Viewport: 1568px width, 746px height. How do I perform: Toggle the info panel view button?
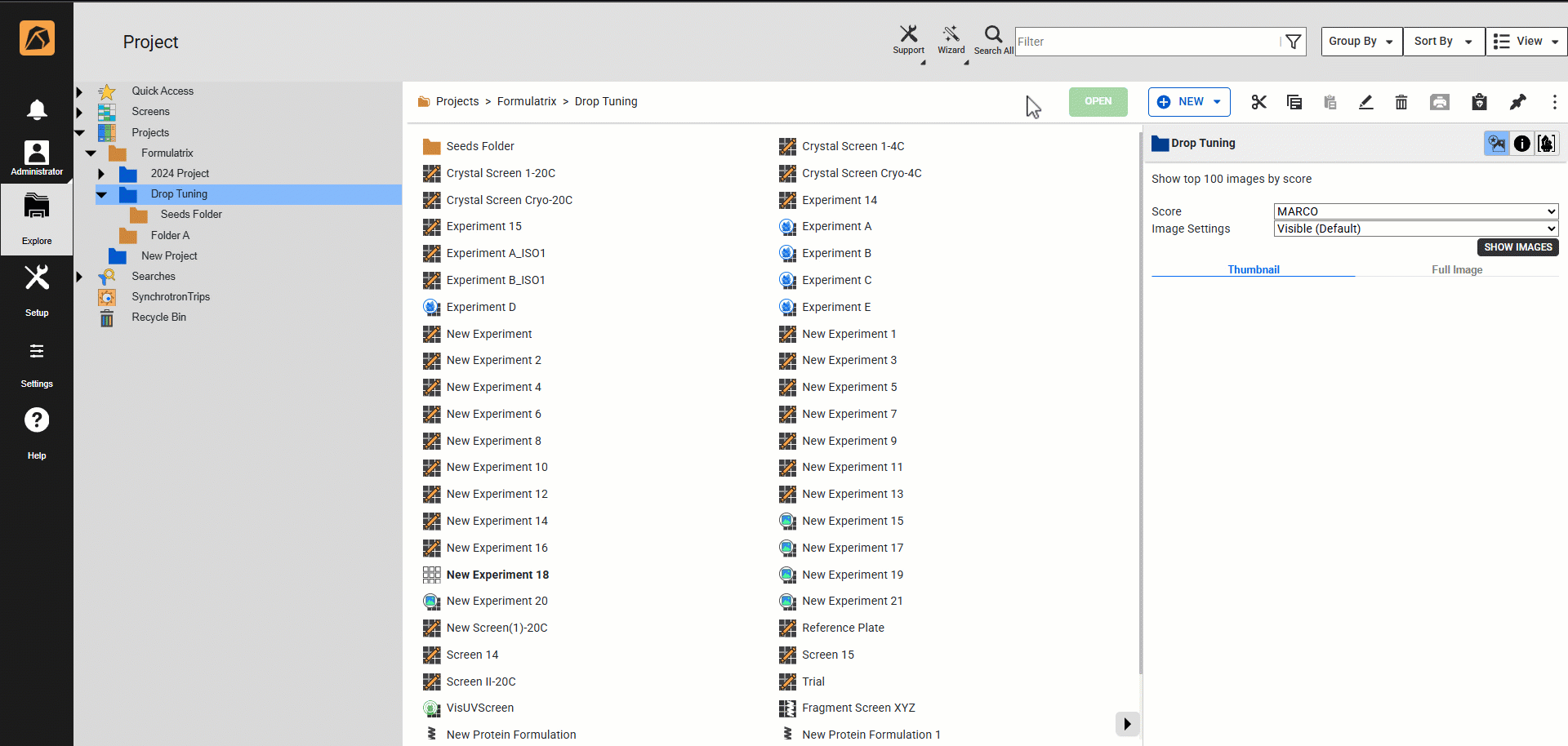pyautogui.click(x=1522, y=144)
